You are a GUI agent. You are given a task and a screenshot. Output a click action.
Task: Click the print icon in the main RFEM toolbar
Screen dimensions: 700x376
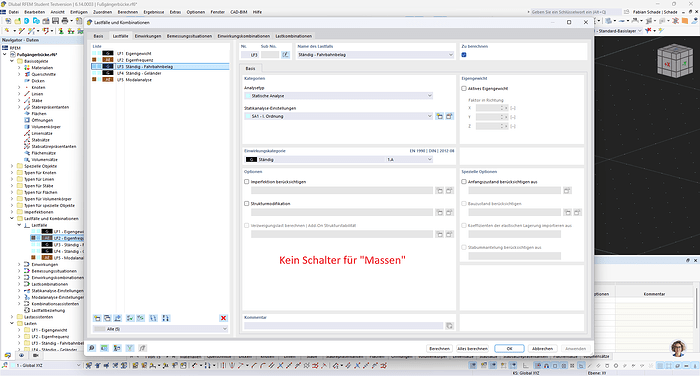(x=65, y=21)
